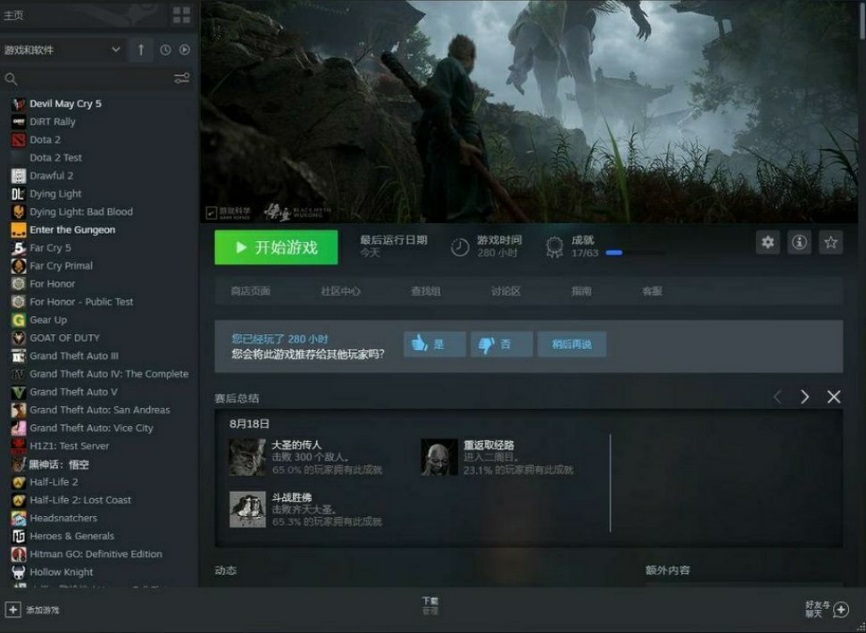Go to next 赛后总结 summary arrow
This screenshot has width=866, height=633.
804,397
